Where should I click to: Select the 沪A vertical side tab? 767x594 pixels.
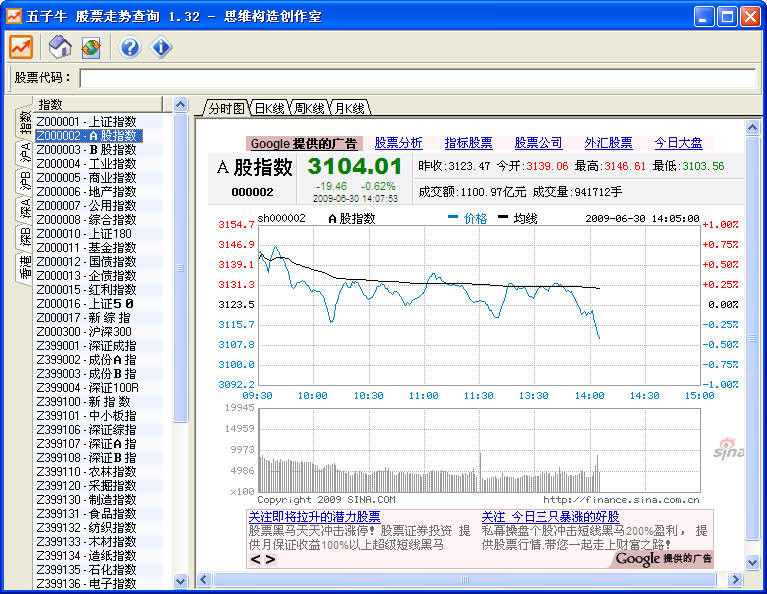24,153
